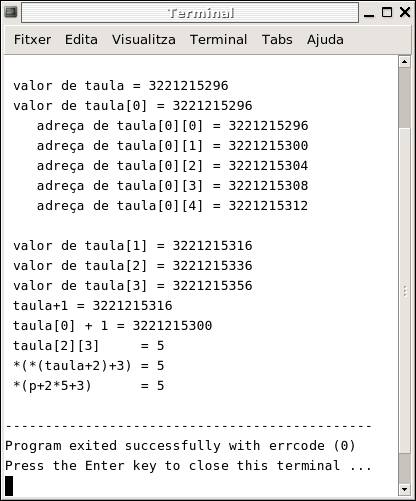Click the scrollbar down arrow

[x=405, y=489]
